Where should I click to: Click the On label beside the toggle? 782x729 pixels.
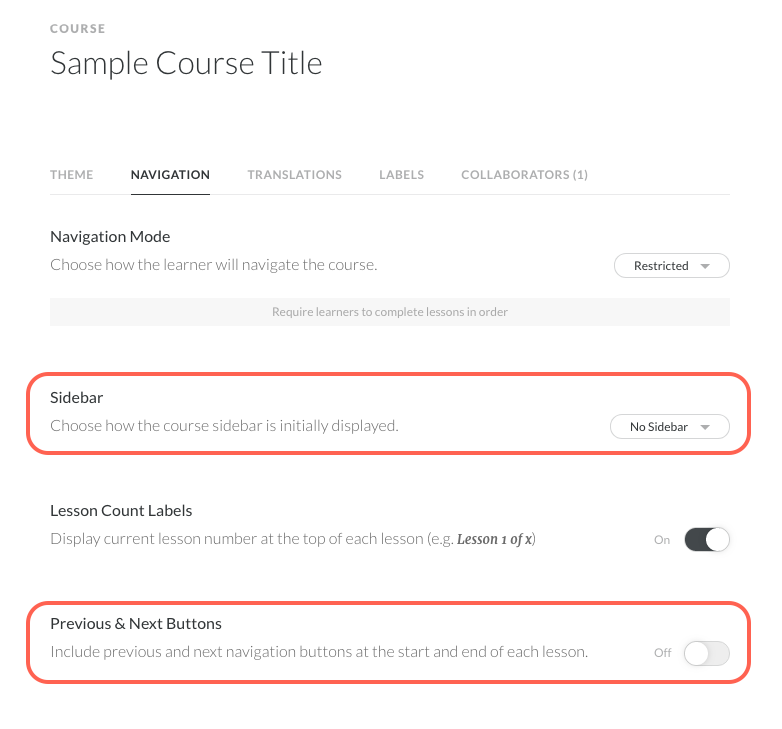(x=662, y=540)
